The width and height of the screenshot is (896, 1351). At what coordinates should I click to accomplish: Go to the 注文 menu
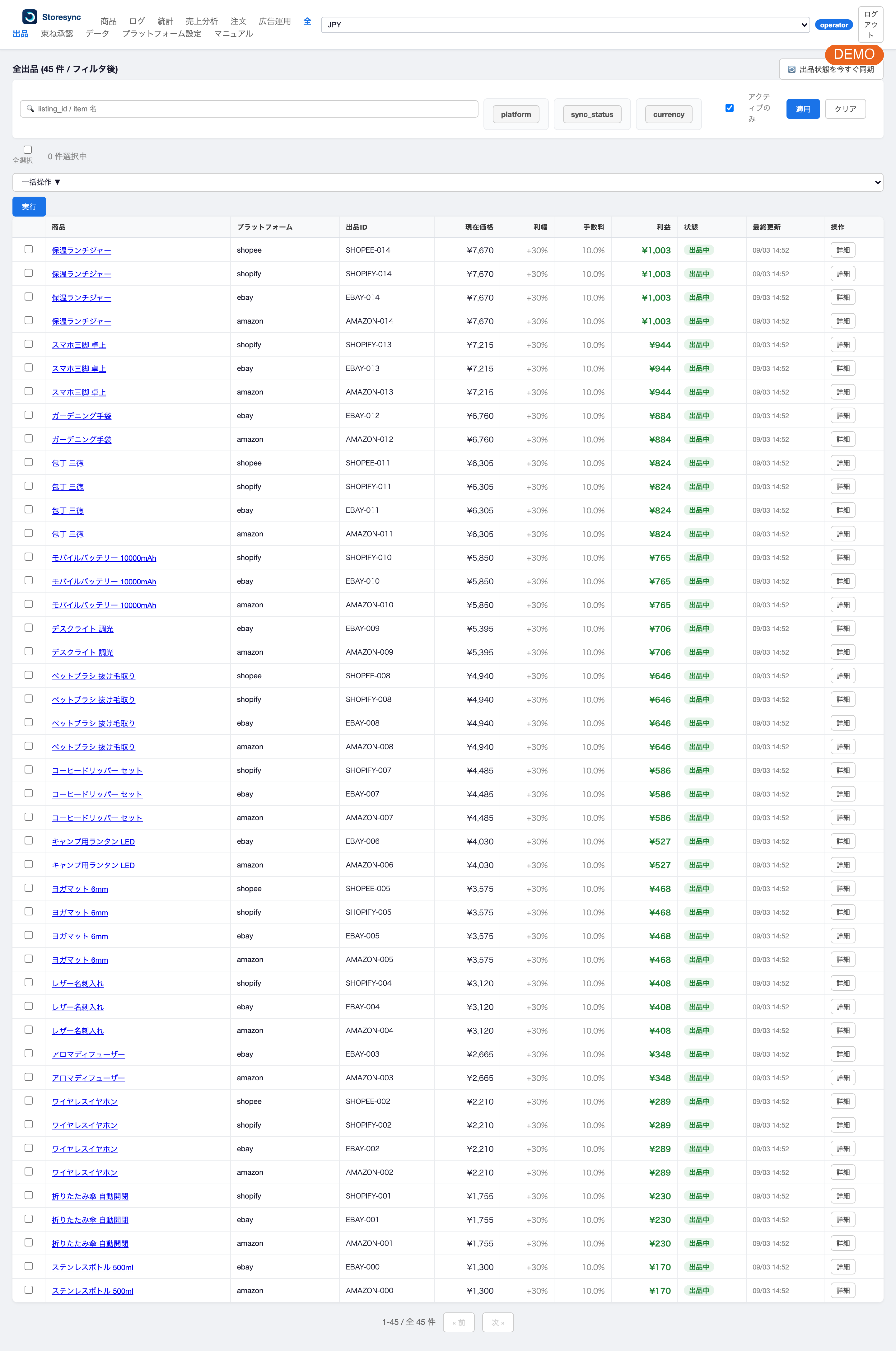click(238, 21)
